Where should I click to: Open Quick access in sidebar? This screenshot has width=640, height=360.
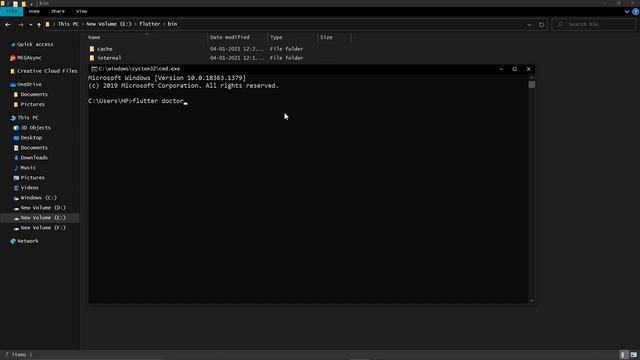click(x=35, y=44)
